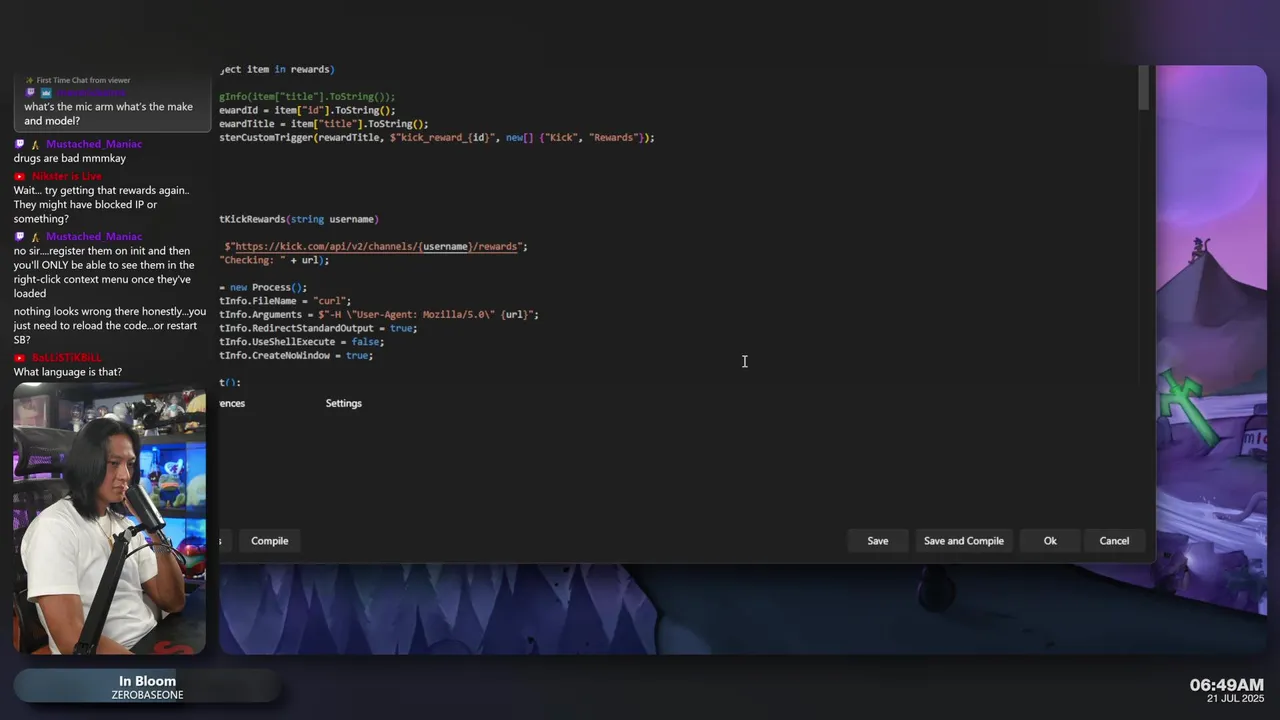Open the partially visible References tab

[x=232, y=403]
